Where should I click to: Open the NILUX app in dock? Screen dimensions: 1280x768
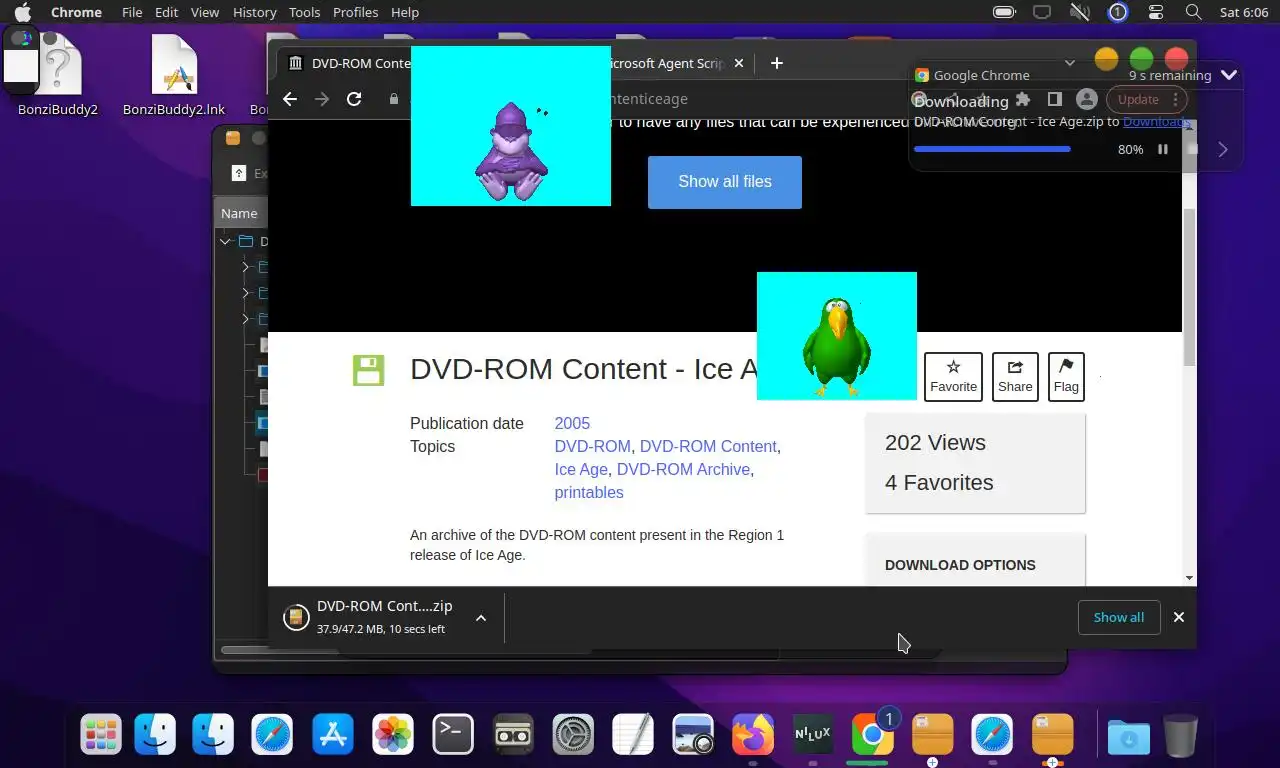point(813,735)
